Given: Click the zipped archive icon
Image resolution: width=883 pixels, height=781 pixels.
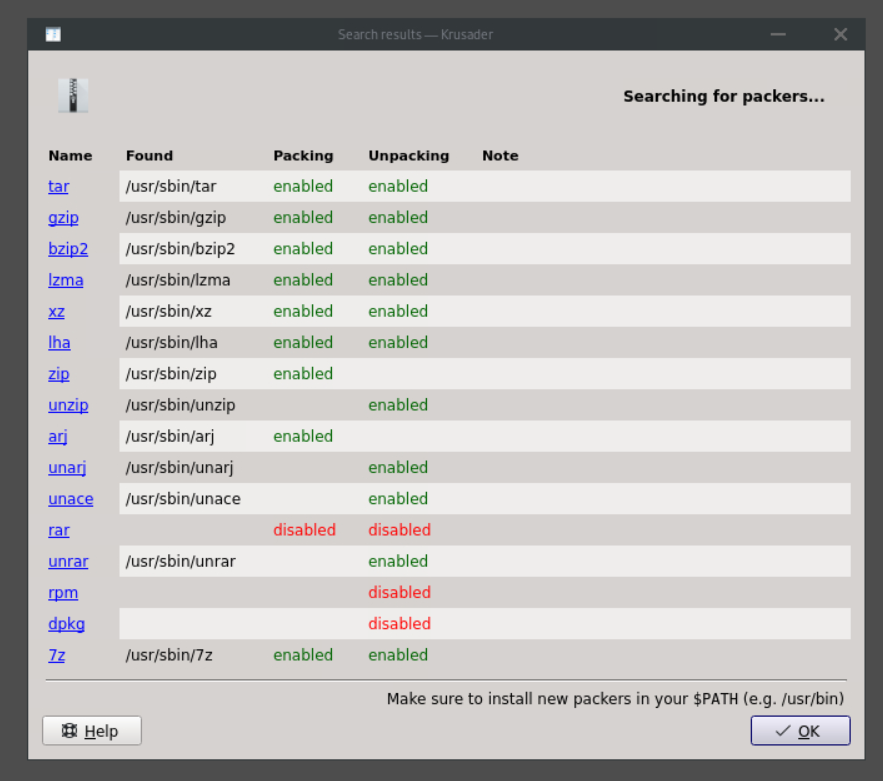Looking at the screenshot, I should click(73, 95).
